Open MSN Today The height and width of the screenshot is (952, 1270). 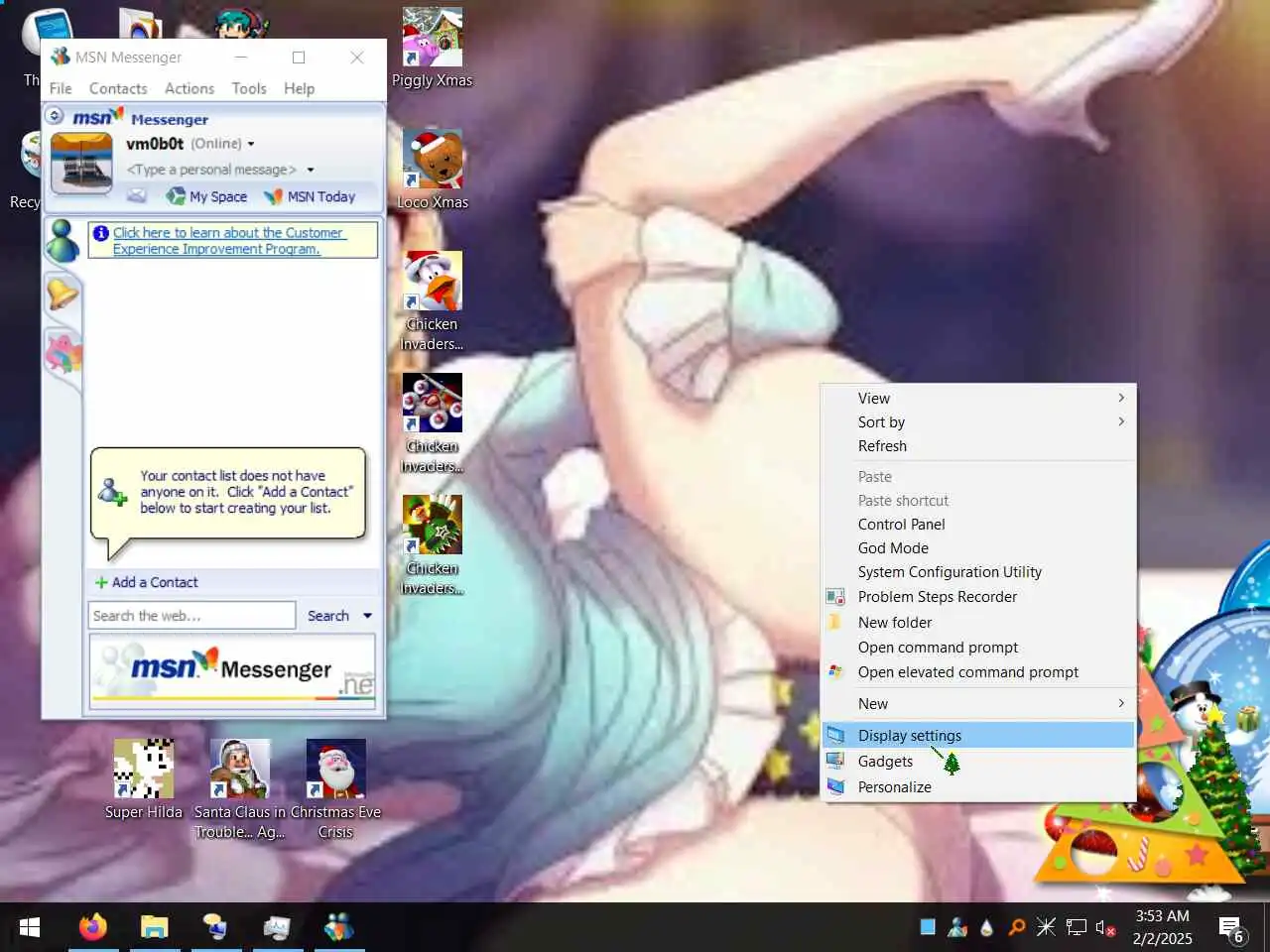(x=309, y=196)
